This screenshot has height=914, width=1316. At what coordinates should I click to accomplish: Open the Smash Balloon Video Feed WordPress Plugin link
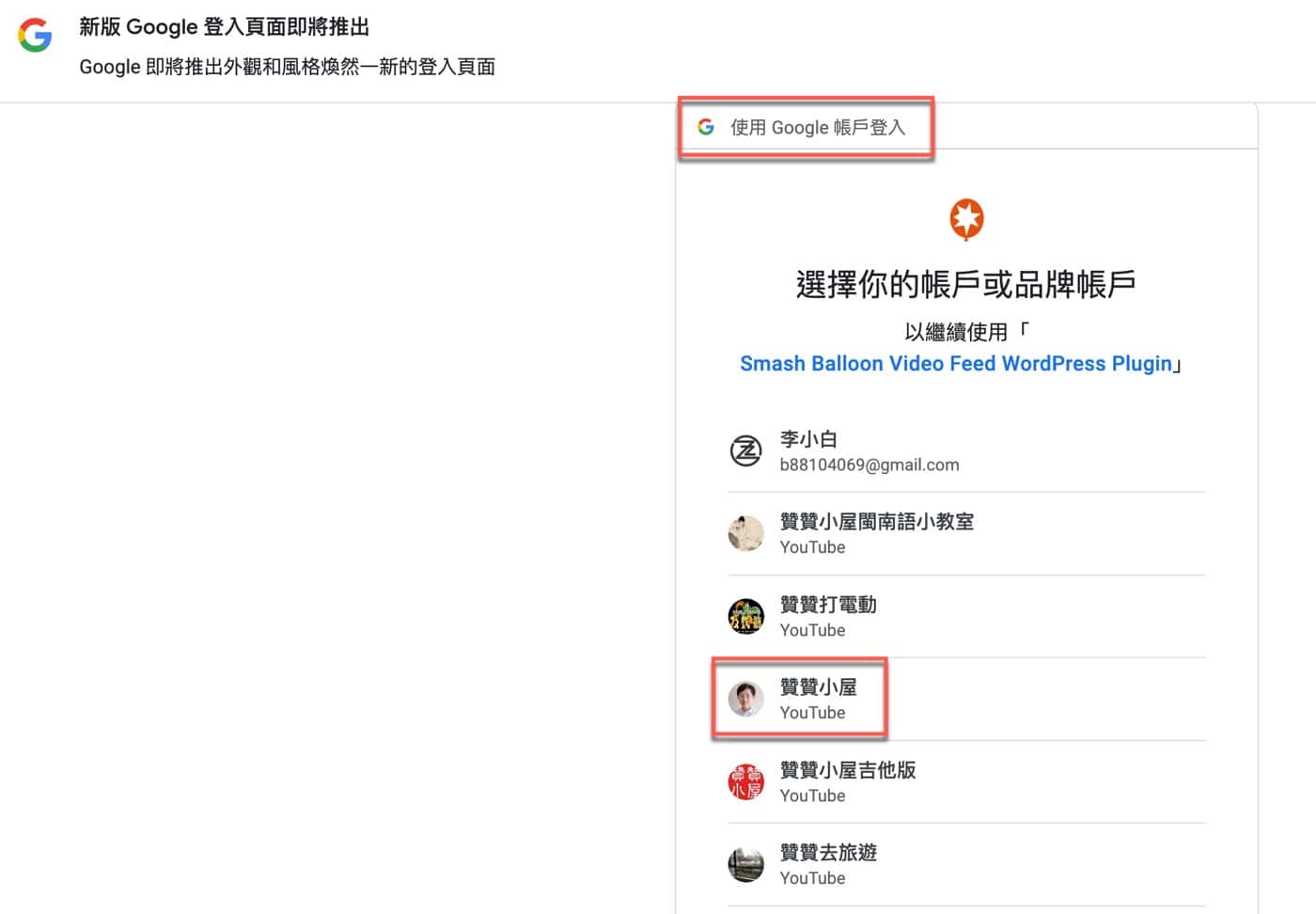pos(956,364)
